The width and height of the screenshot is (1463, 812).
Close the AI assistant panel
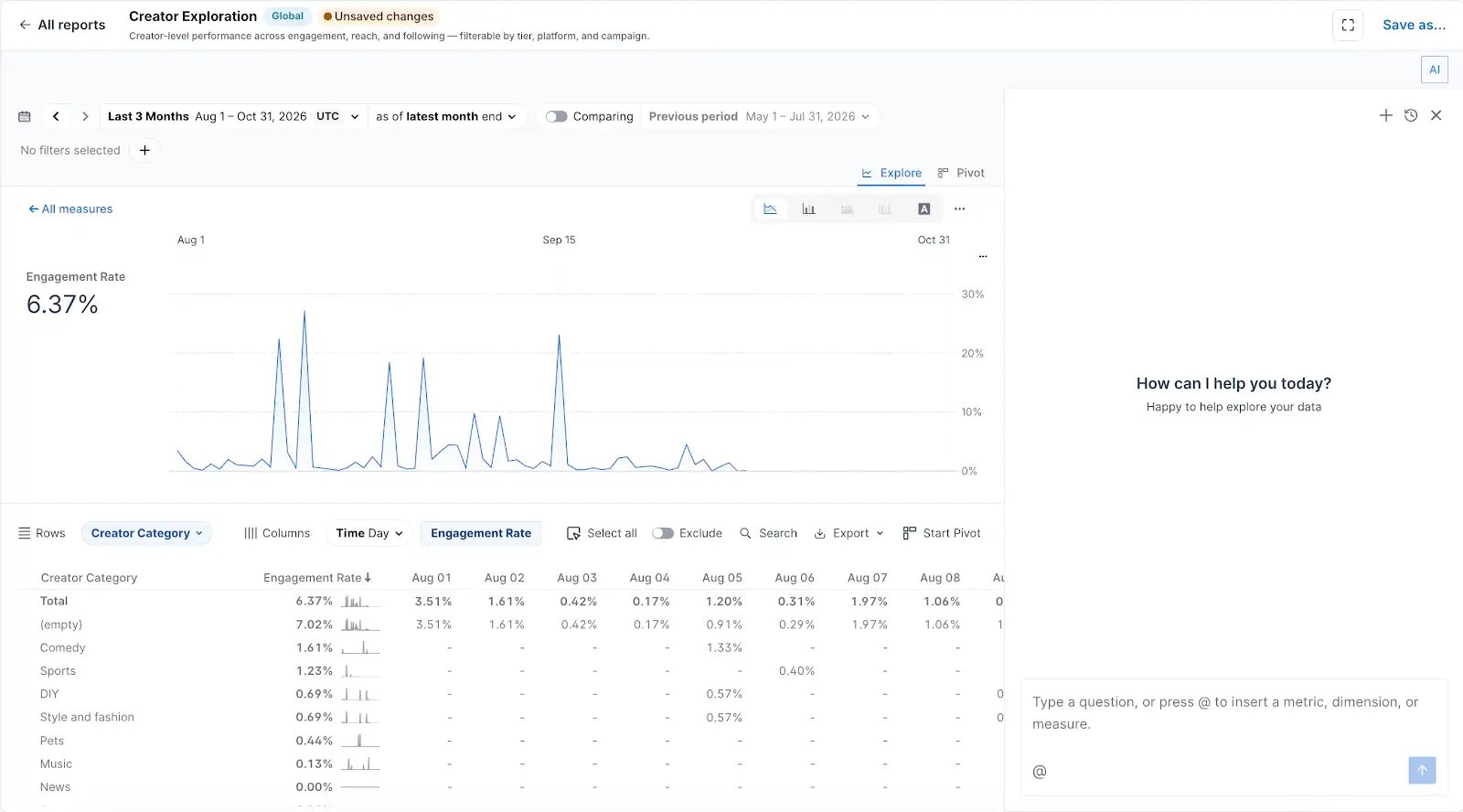[1436, 115]
